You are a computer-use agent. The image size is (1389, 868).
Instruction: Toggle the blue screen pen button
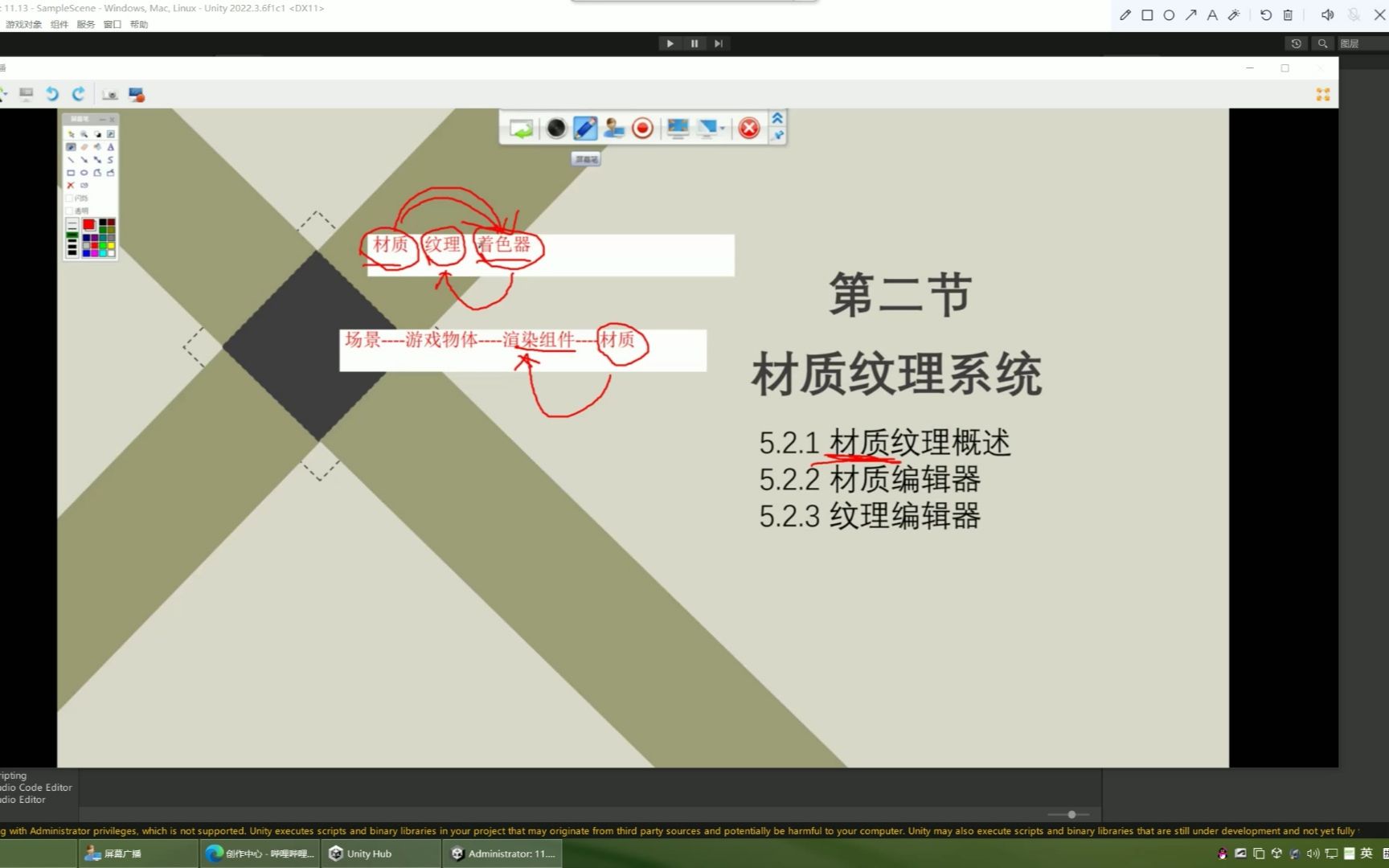[x=585, y=129]
